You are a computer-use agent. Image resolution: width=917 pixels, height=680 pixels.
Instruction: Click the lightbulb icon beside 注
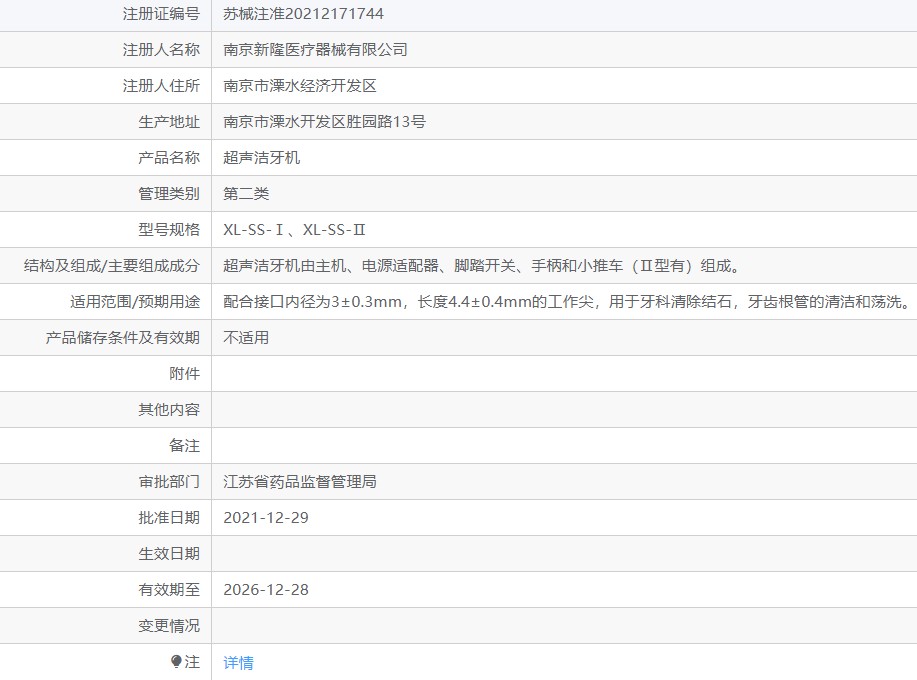176,661
